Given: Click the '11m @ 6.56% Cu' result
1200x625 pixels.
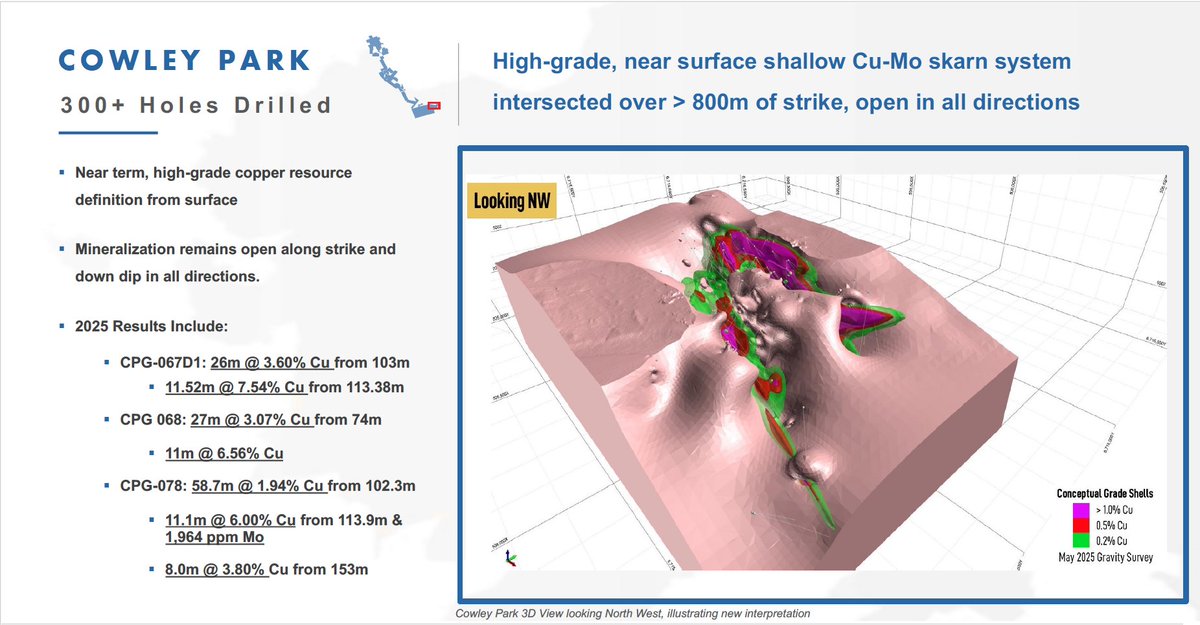Looking at the screenshot, I should click(x=224, y=454).
